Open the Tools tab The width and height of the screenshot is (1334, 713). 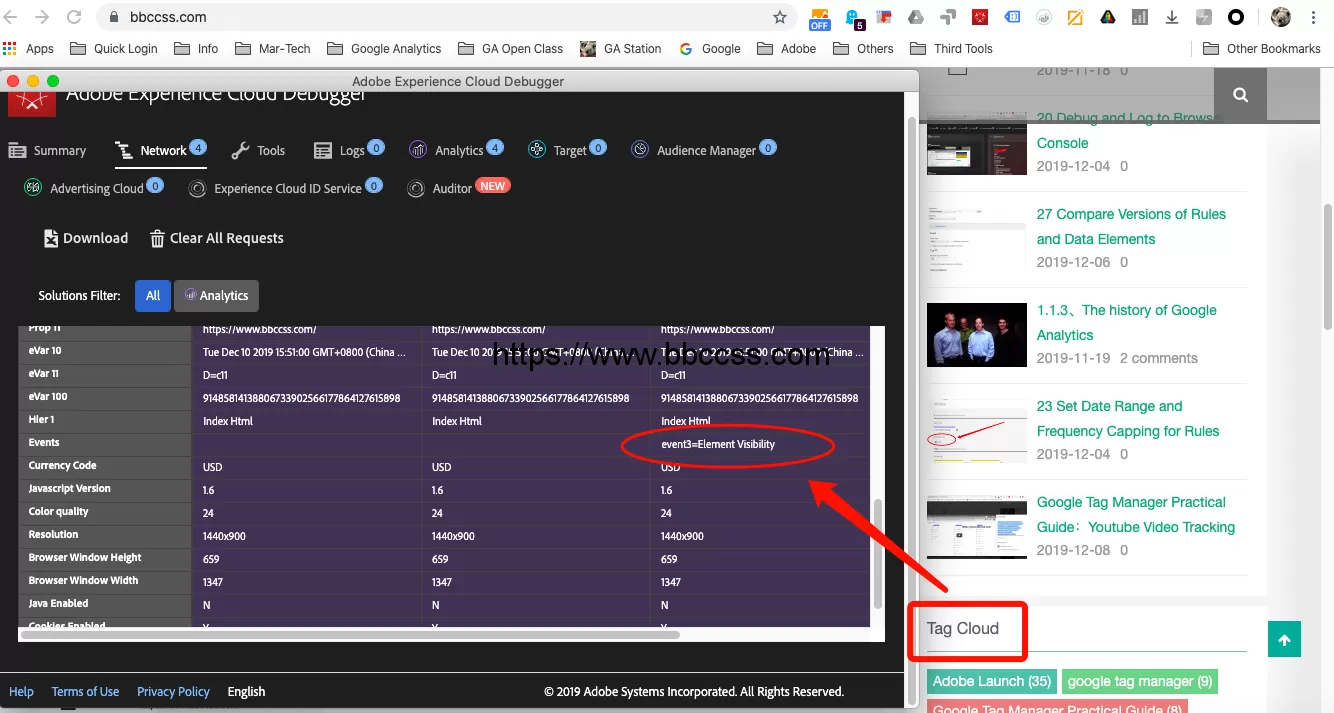259,151
